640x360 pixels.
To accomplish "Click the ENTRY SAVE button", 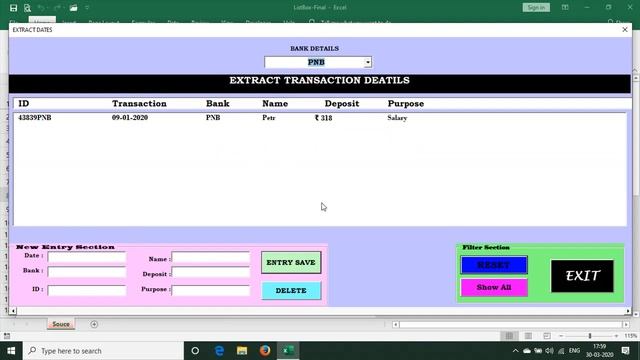I will (291, 262).
